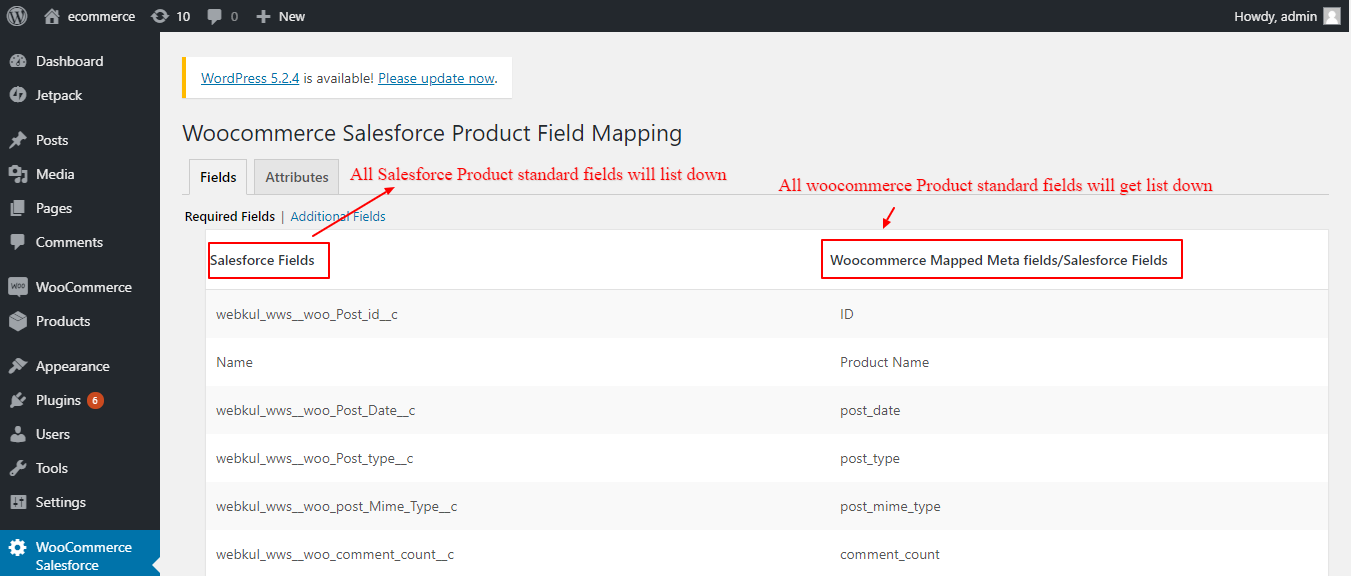This screenshot has height=576, width=1351.
Task: Select the Tools wrench icon
Action: (x=18, y=468)
